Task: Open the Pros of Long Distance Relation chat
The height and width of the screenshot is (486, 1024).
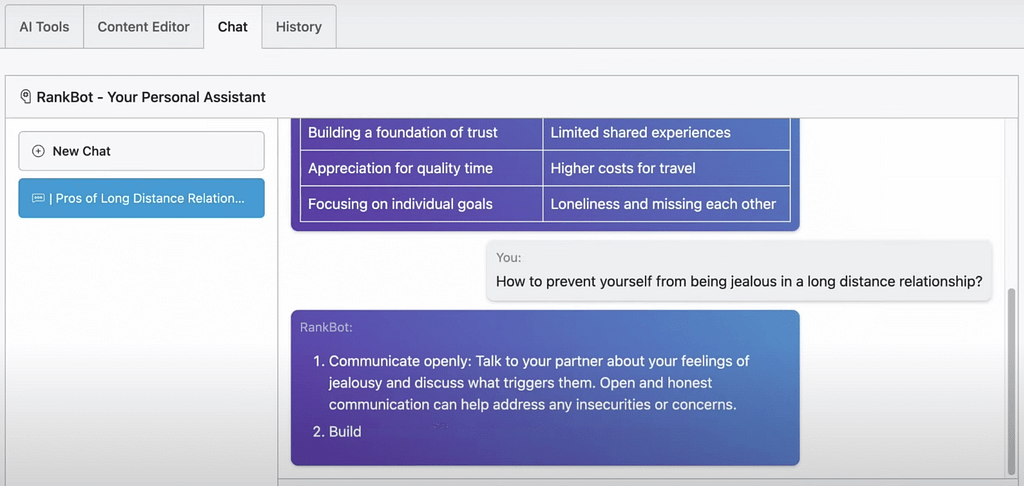Action: (141, 198)
